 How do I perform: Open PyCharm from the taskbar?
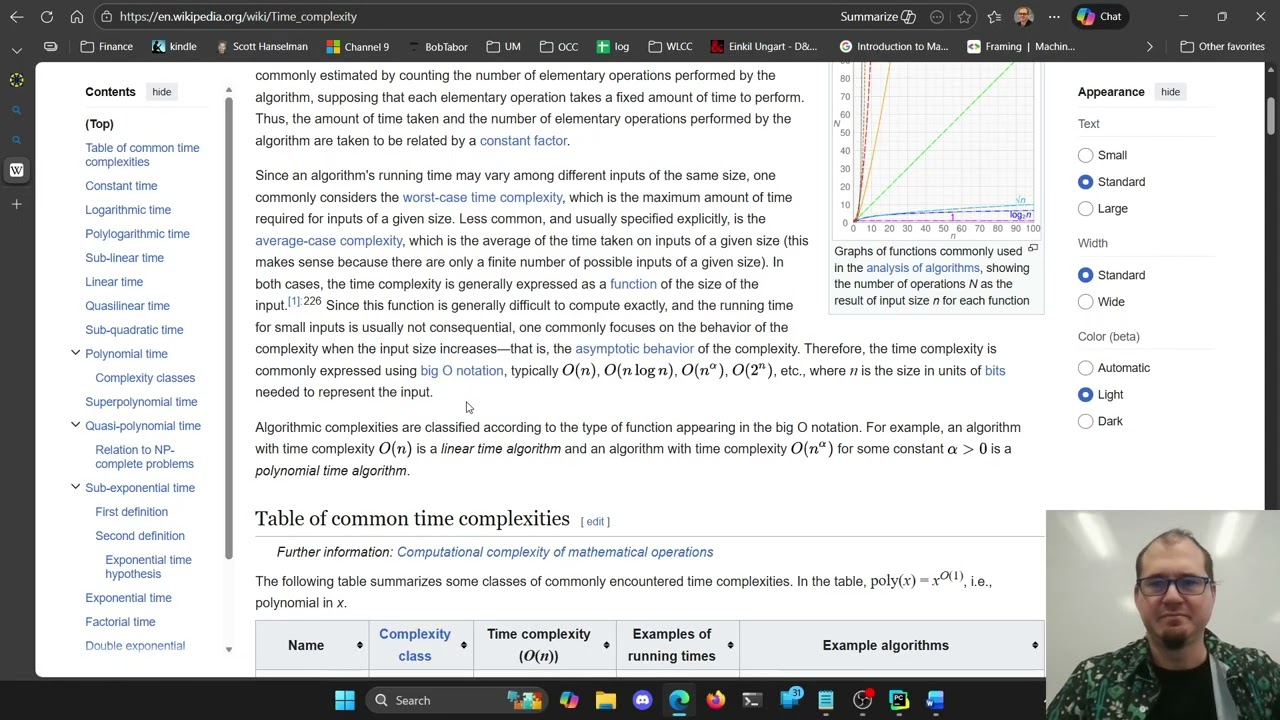click(898, 700)
